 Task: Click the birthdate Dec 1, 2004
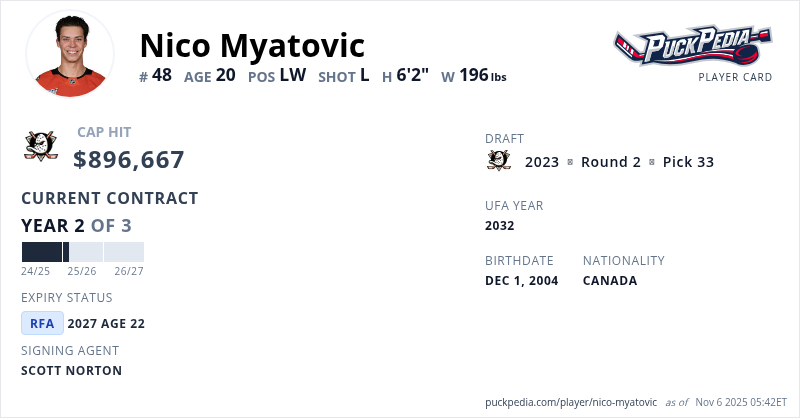click(x=521, y=281)
